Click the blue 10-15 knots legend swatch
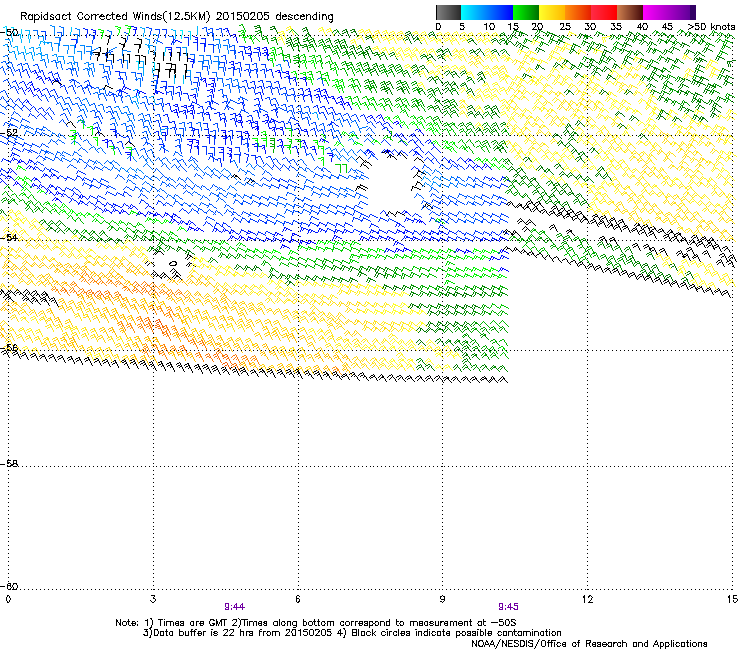The height and width of the screenshot is (650, 740). click(x=500, y=12)
